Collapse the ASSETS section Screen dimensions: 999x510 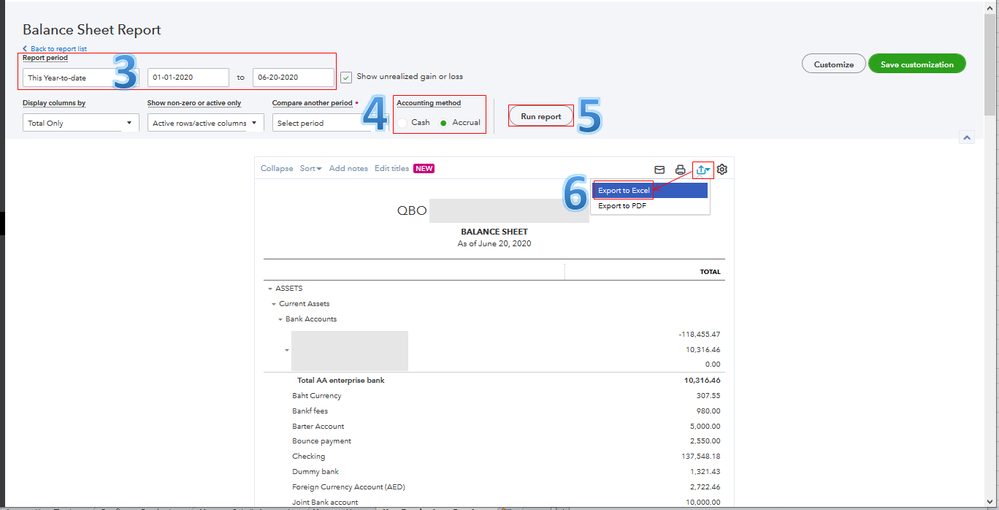tap(270, 289)
